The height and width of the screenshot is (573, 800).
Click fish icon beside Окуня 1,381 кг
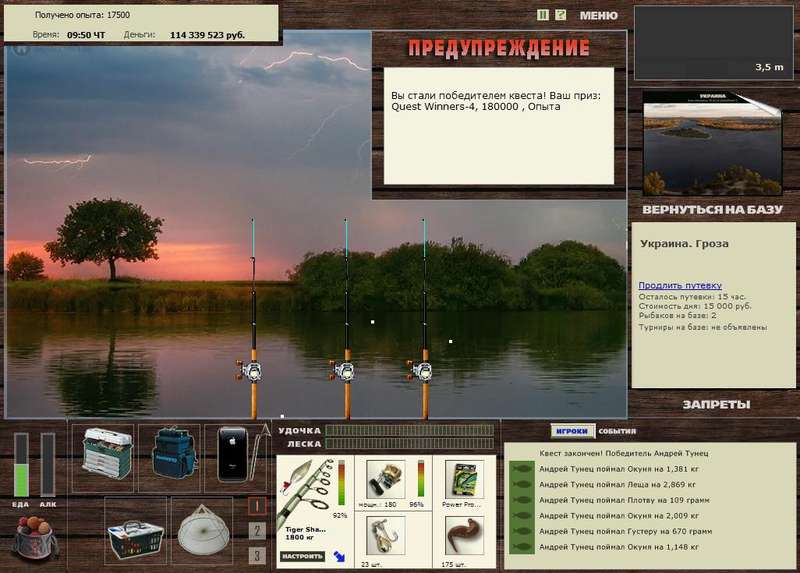click(521, 469)
